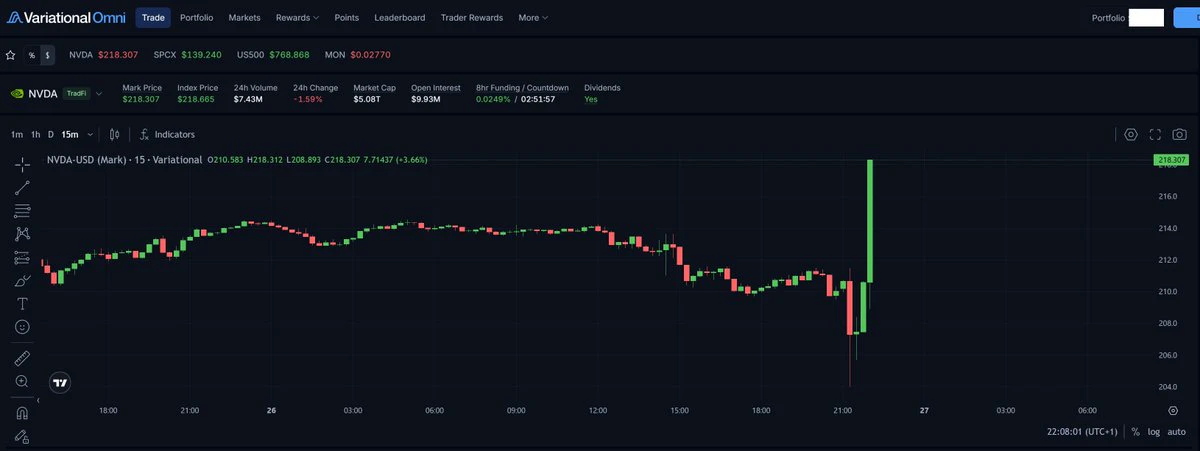Open the Markets tab
The image size is (1200, 451).
244,17
